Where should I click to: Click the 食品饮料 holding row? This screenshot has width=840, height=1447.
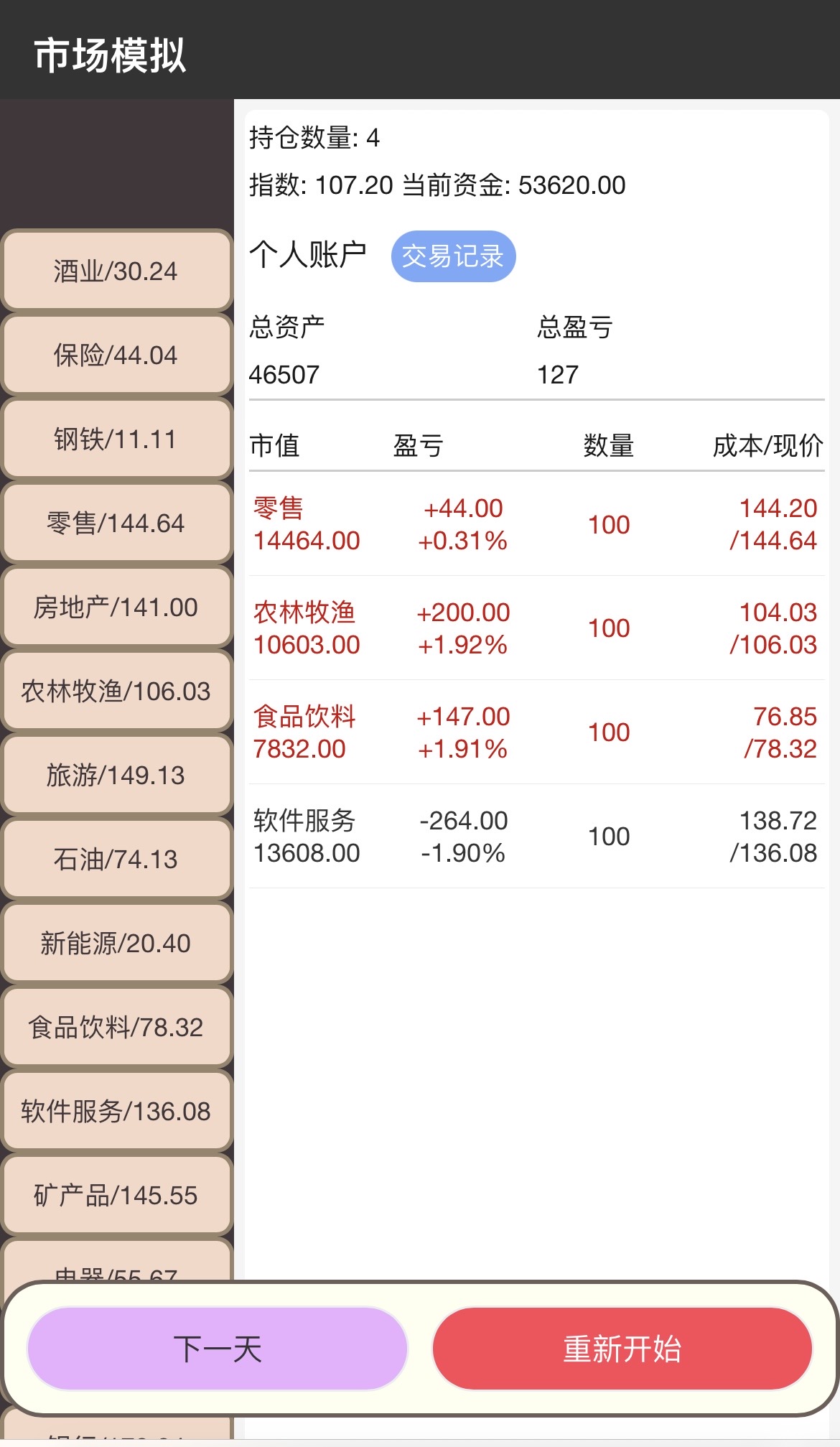(x=536, y=732)
